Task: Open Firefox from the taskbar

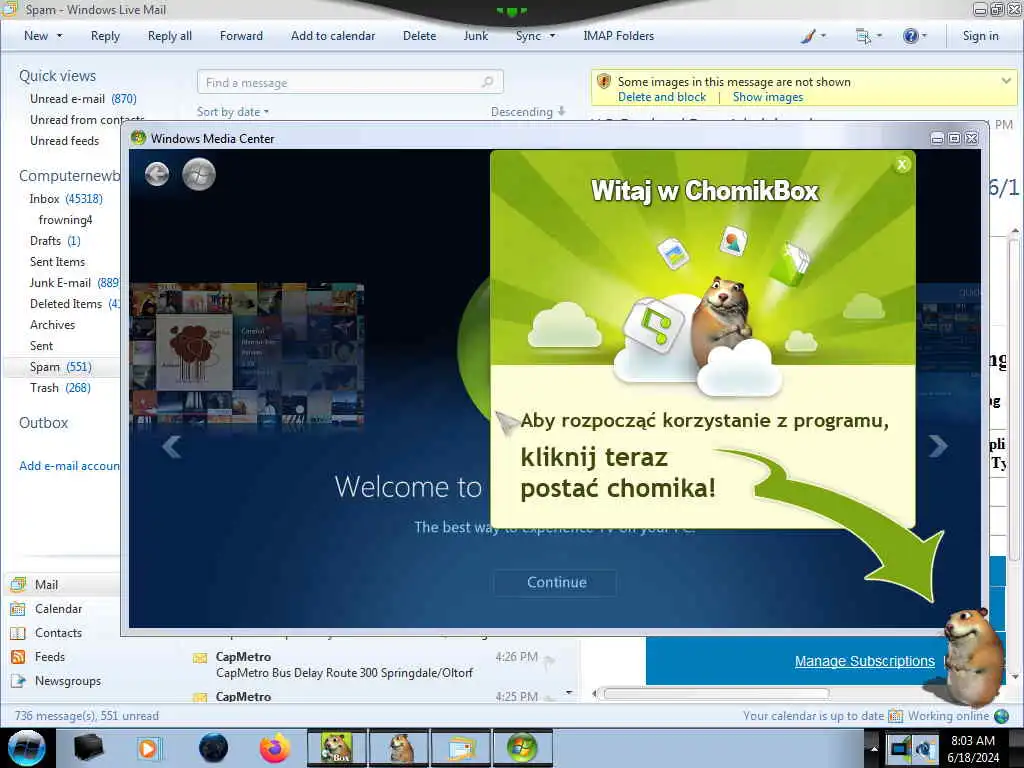Action: pos(275,748)
